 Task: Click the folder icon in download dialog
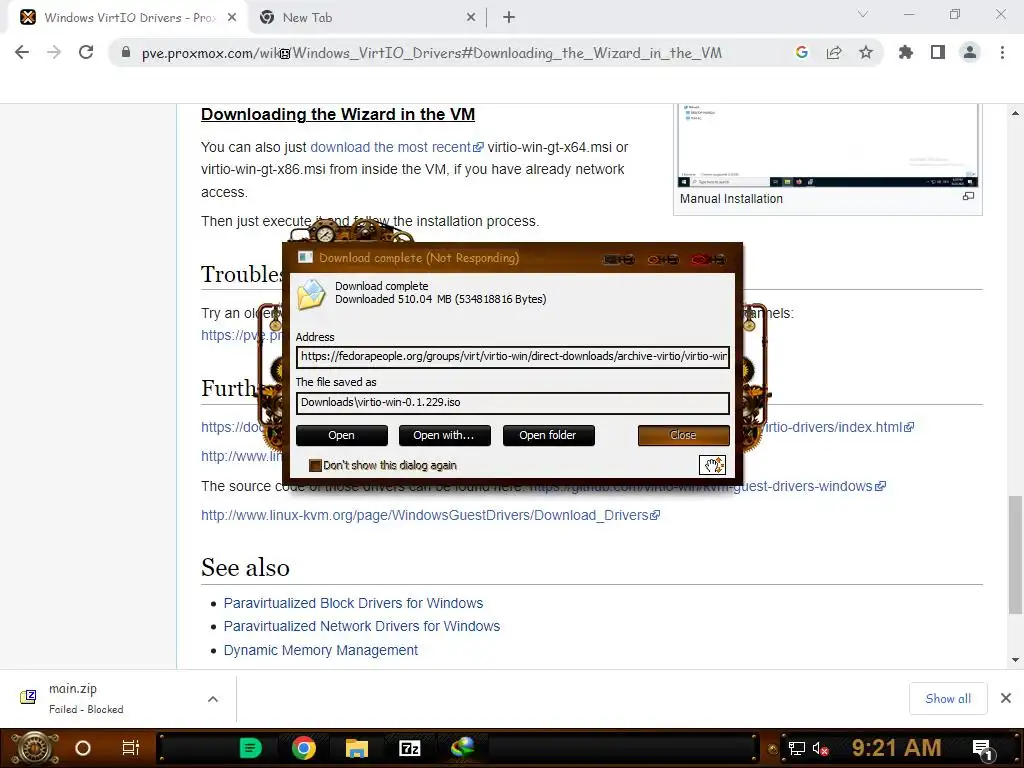click(x=312, y=294)
